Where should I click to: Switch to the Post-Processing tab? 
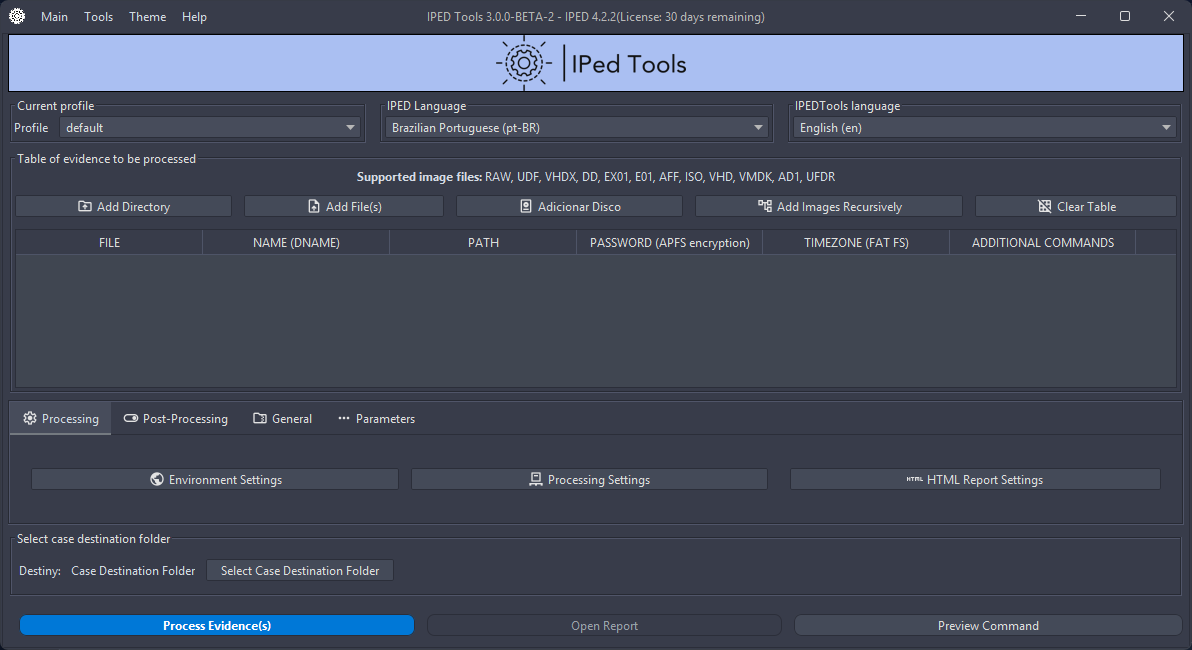(x=175, y=419)
